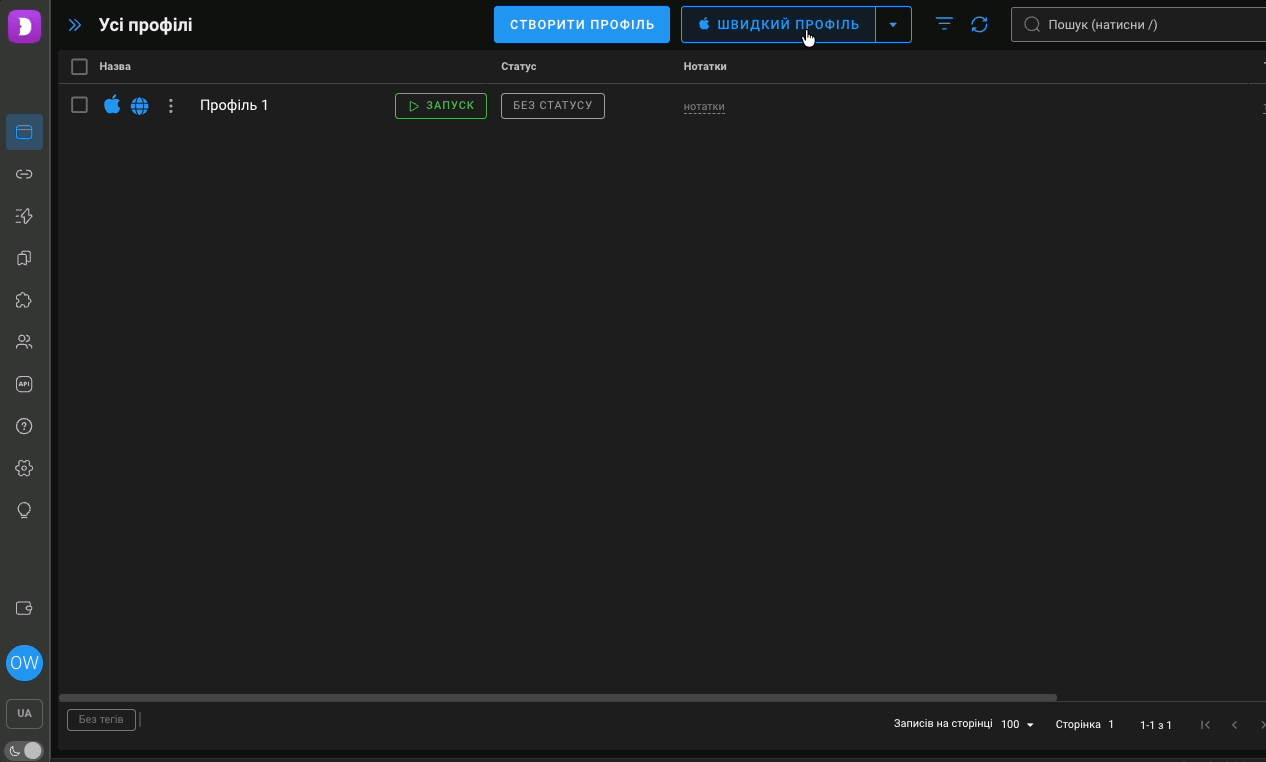Open the team users sidebar icon
Screen dimensions: 1266x762
click(24, 342)
